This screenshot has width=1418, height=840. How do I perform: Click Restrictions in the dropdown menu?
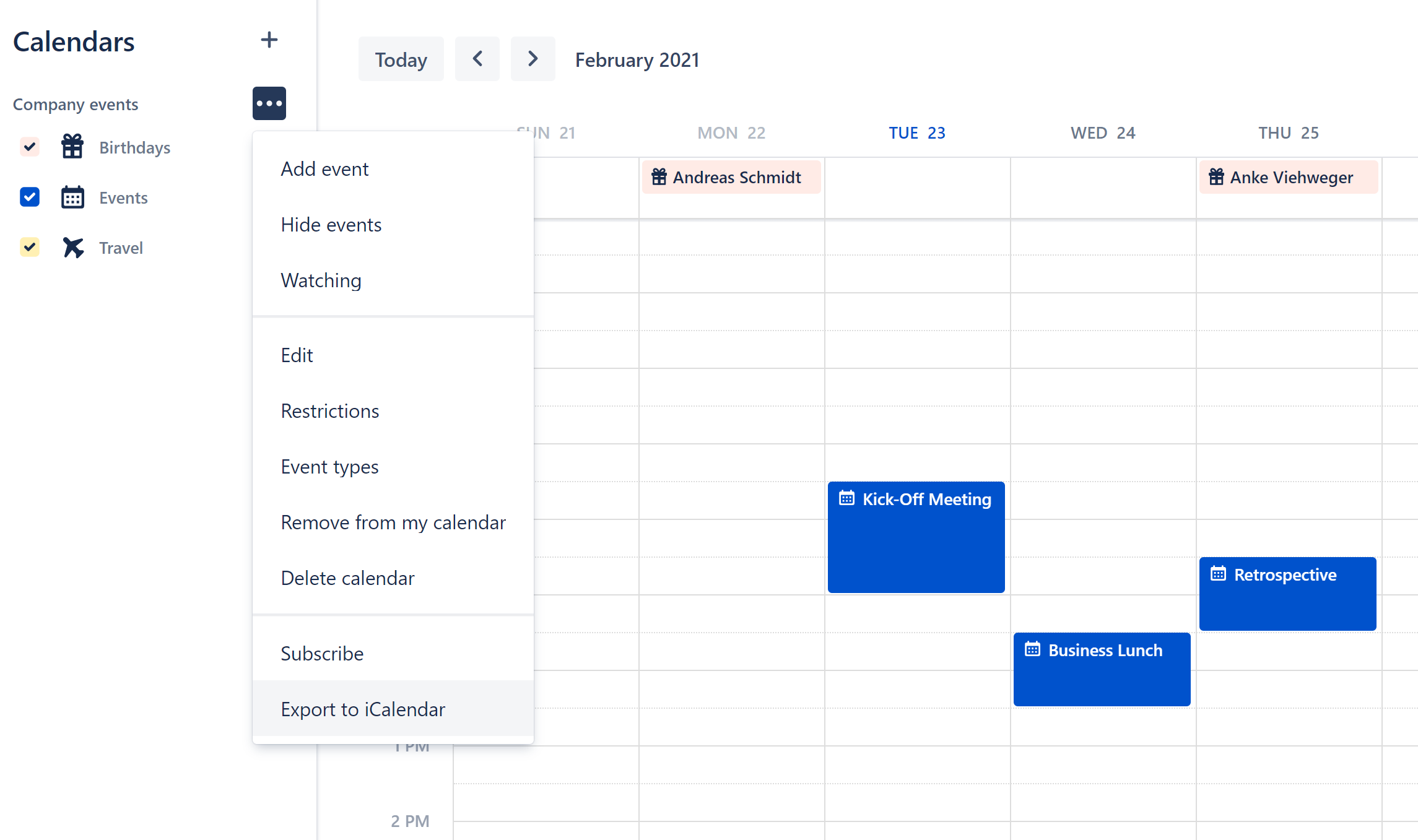pos(329,411)
